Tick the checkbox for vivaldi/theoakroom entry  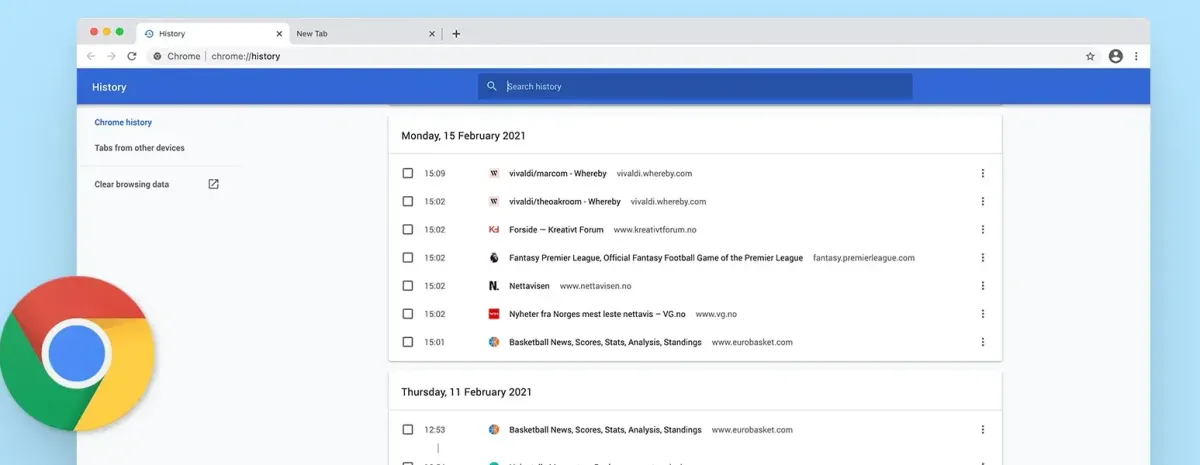click(408, 201)
